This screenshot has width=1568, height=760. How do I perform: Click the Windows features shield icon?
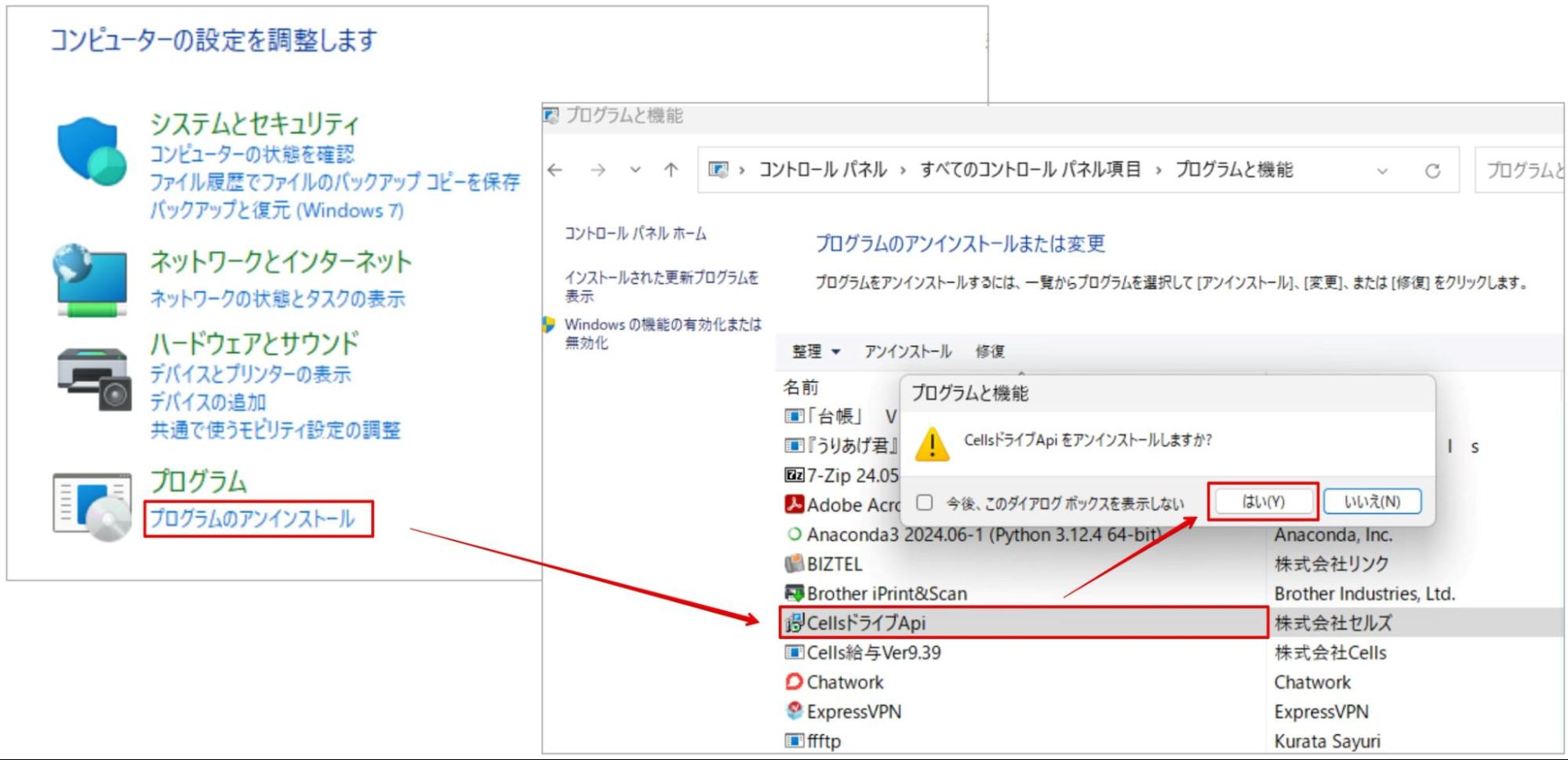550,325
